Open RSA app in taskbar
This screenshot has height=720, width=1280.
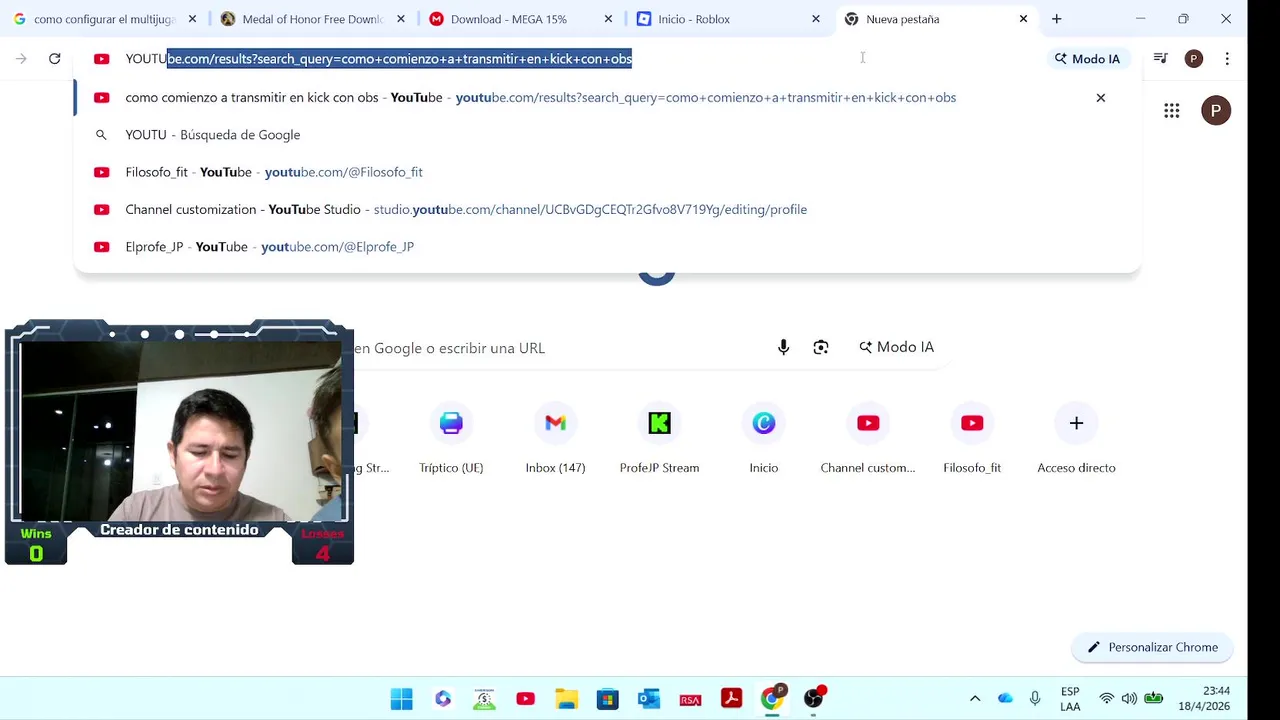pos(690,699)
